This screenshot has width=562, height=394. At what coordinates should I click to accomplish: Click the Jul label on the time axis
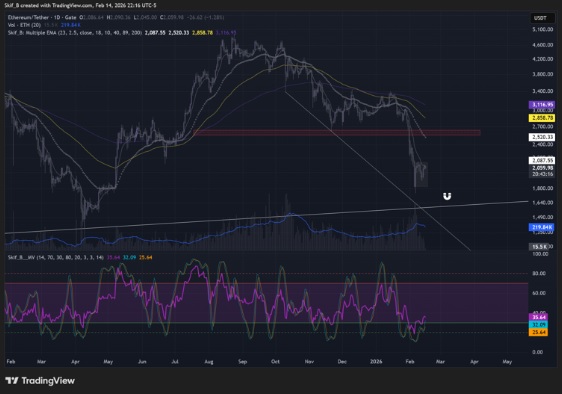pos(175,362)
